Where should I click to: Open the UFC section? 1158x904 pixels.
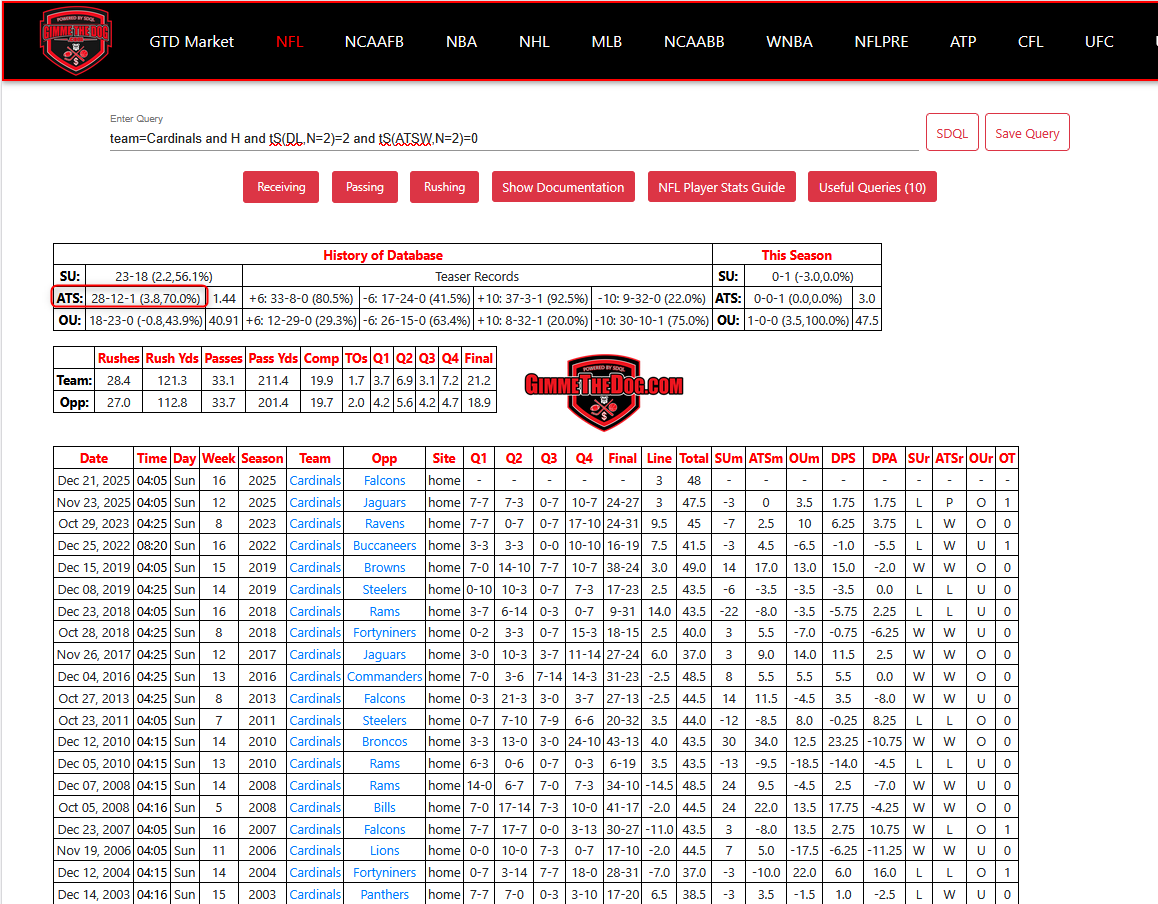(x=1099, y=41)
